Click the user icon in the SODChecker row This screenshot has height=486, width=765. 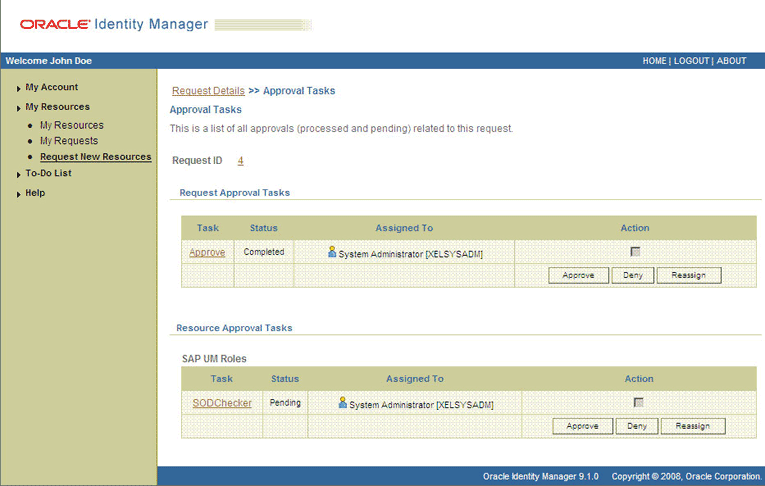(x=343, y=403)
